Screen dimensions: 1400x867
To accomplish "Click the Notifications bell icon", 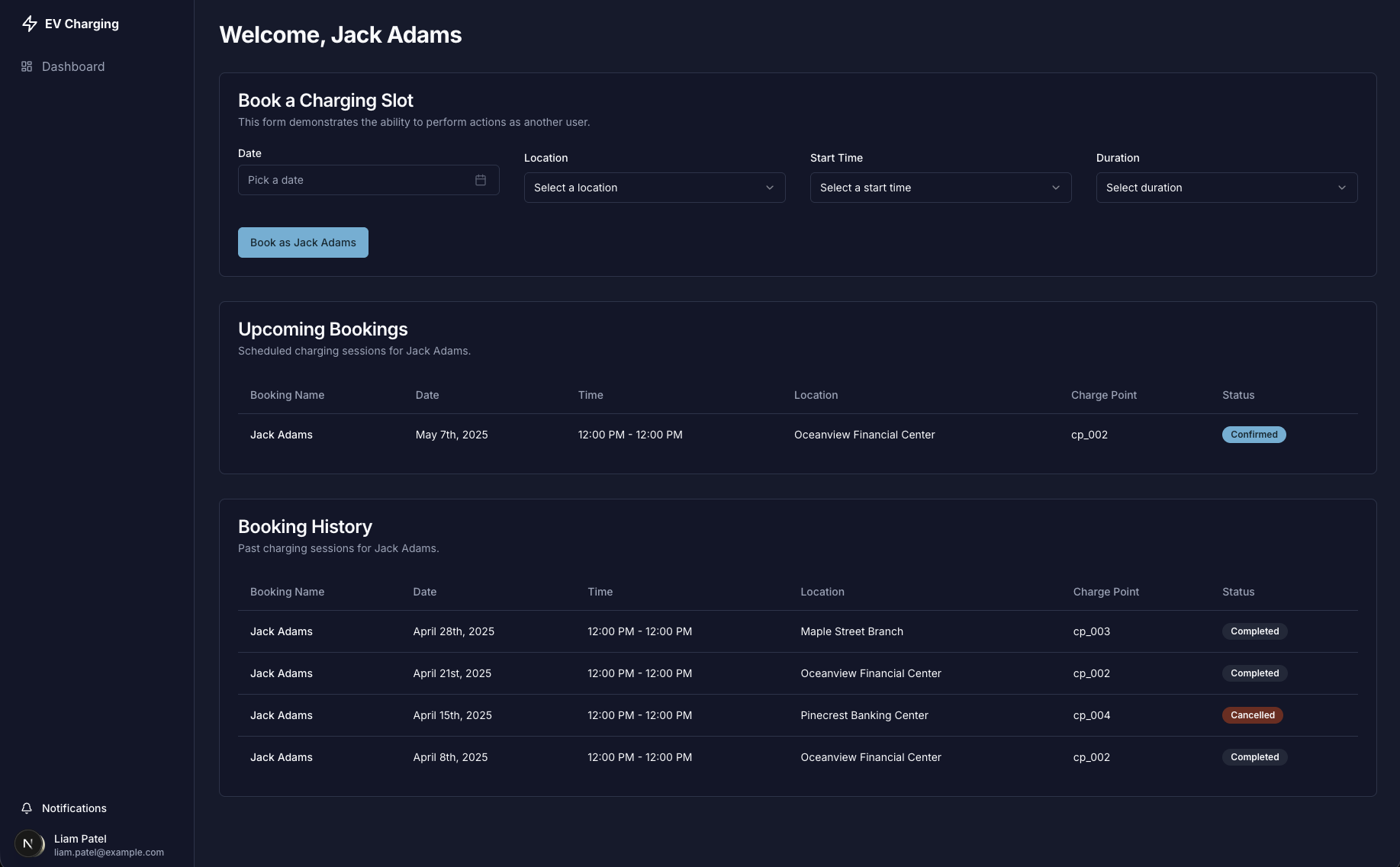I will coord(27,808).
